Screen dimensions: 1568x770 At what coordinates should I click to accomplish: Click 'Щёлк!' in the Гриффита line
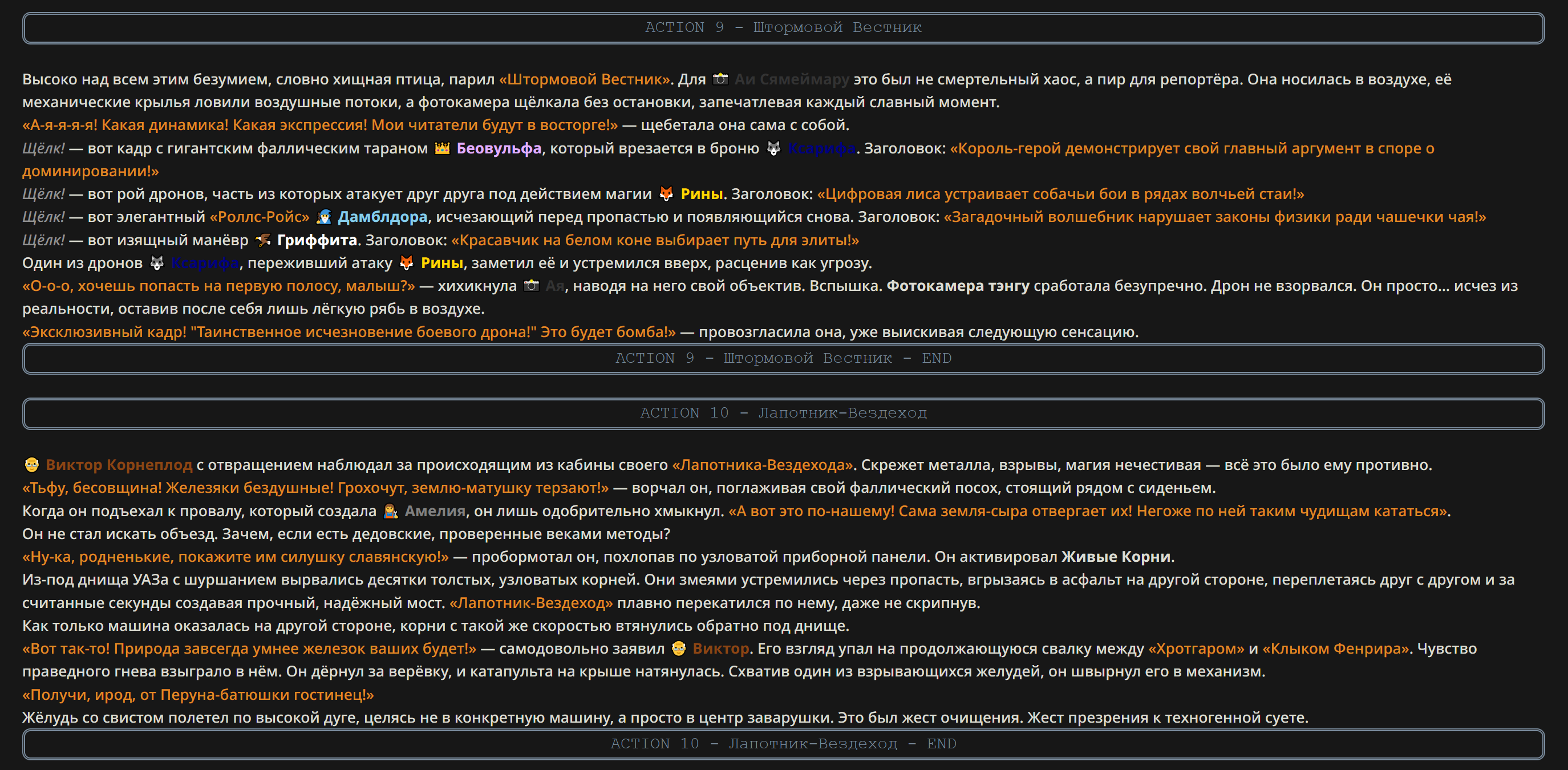coord(43,241)
